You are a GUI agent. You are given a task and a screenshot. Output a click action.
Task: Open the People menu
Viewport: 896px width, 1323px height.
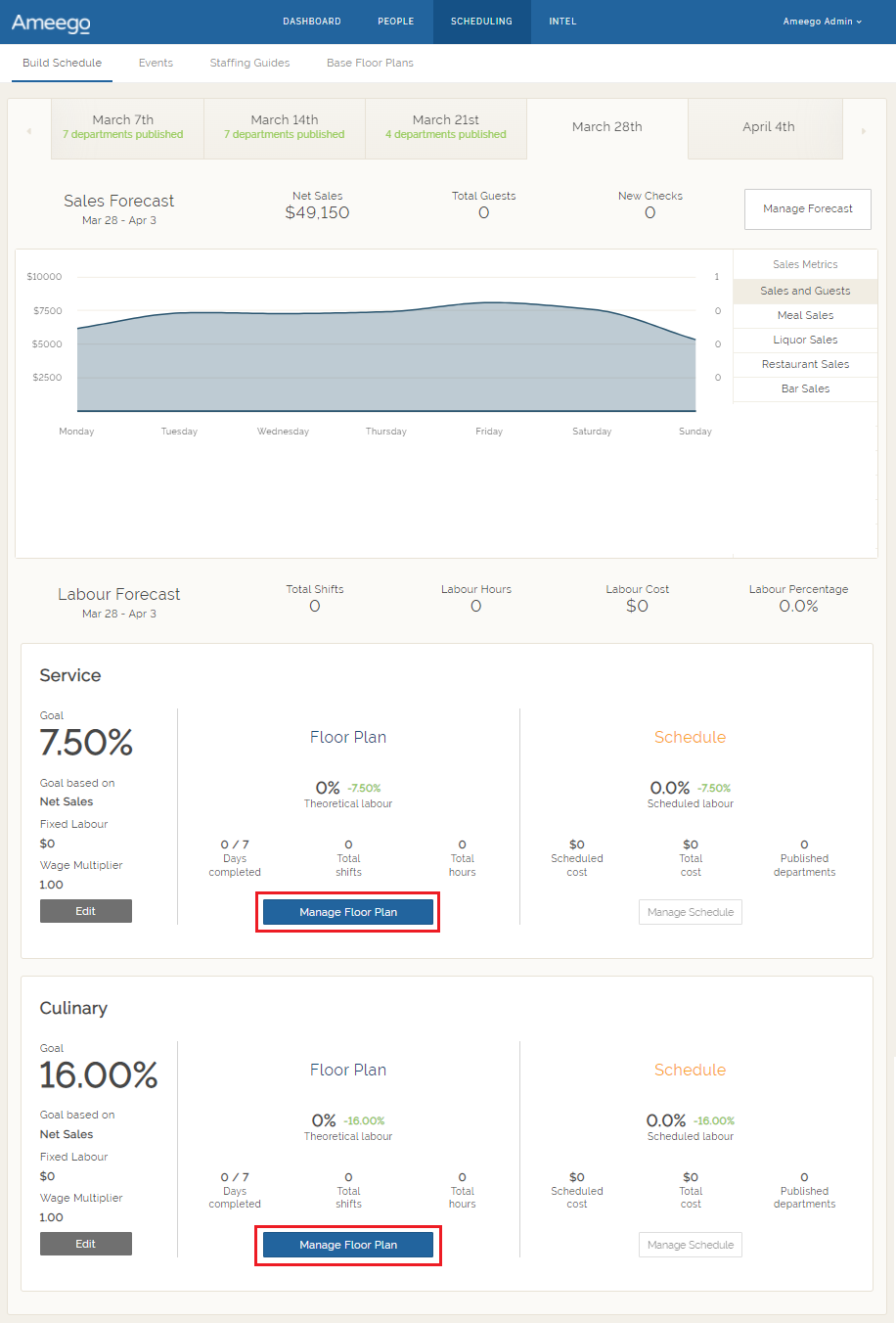396,22
